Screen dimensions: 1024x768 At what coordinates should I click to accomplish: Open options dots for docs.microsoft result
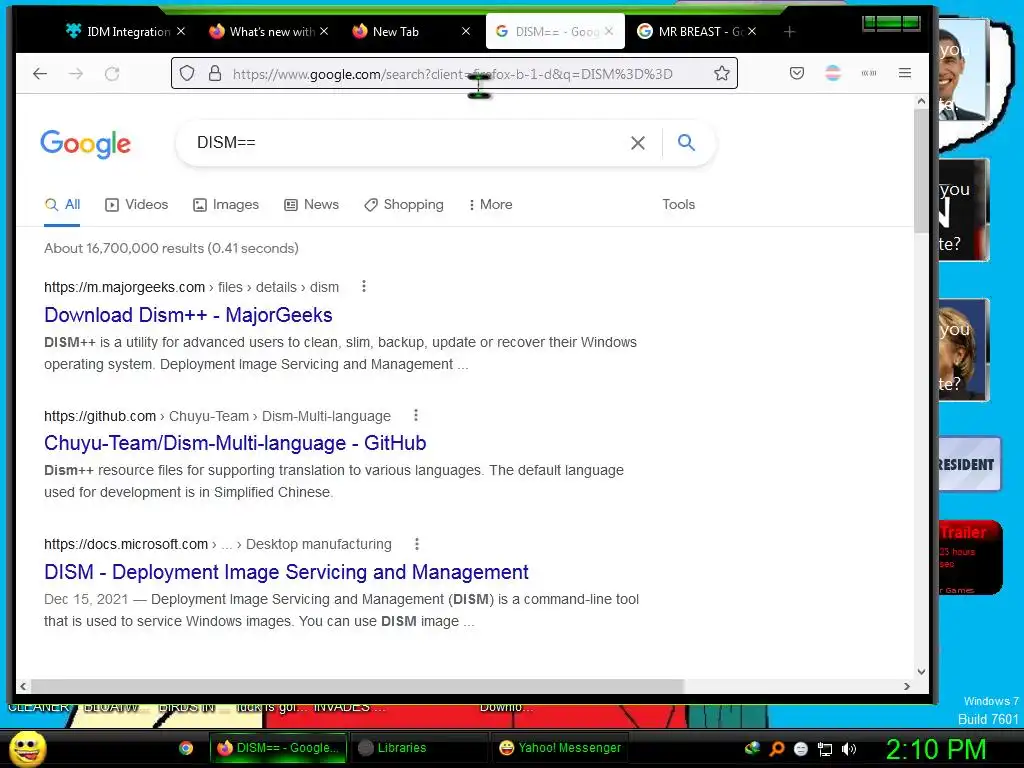pos(417,544)
